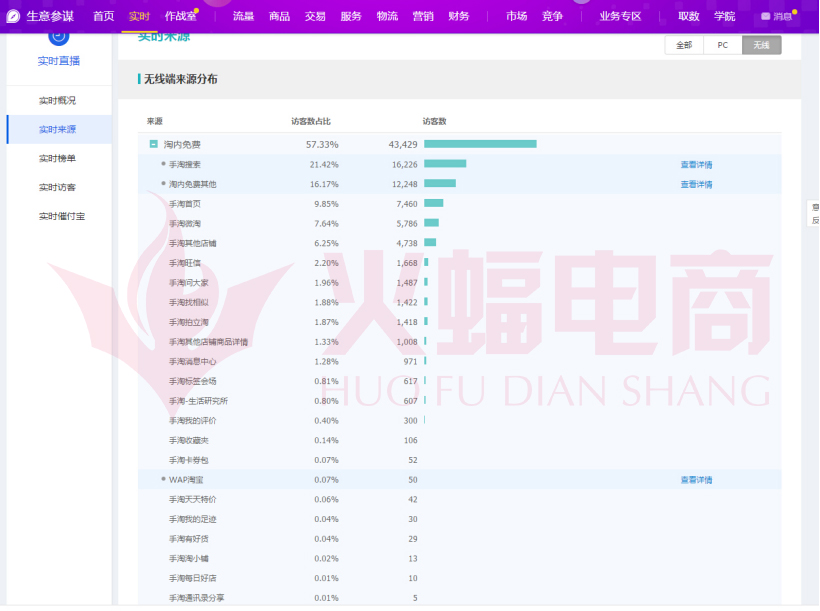
Task: Click the 来源 column header
Action: point(155,121)
